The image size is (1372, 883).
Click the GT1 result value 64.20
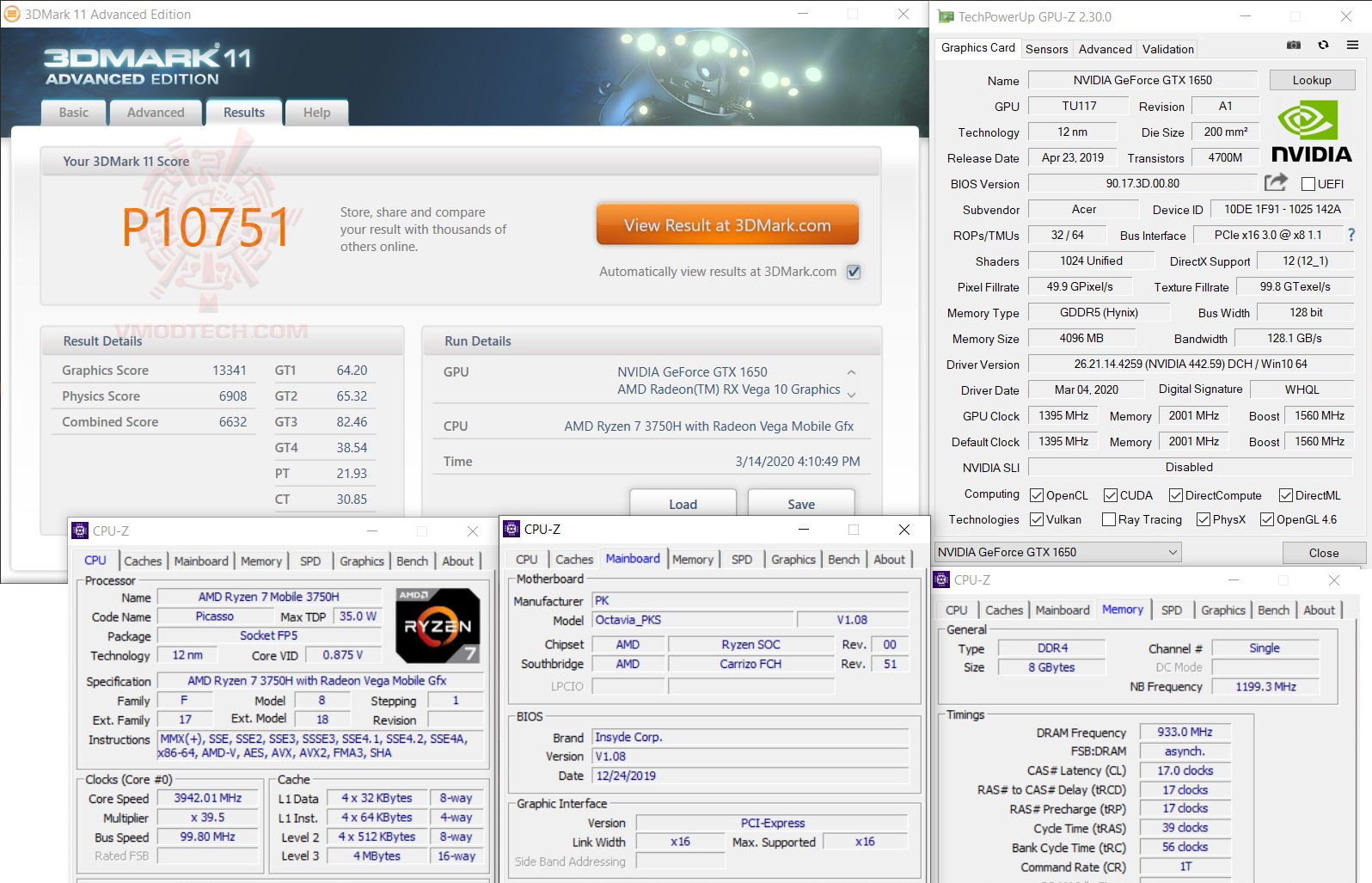click(352, 371)
